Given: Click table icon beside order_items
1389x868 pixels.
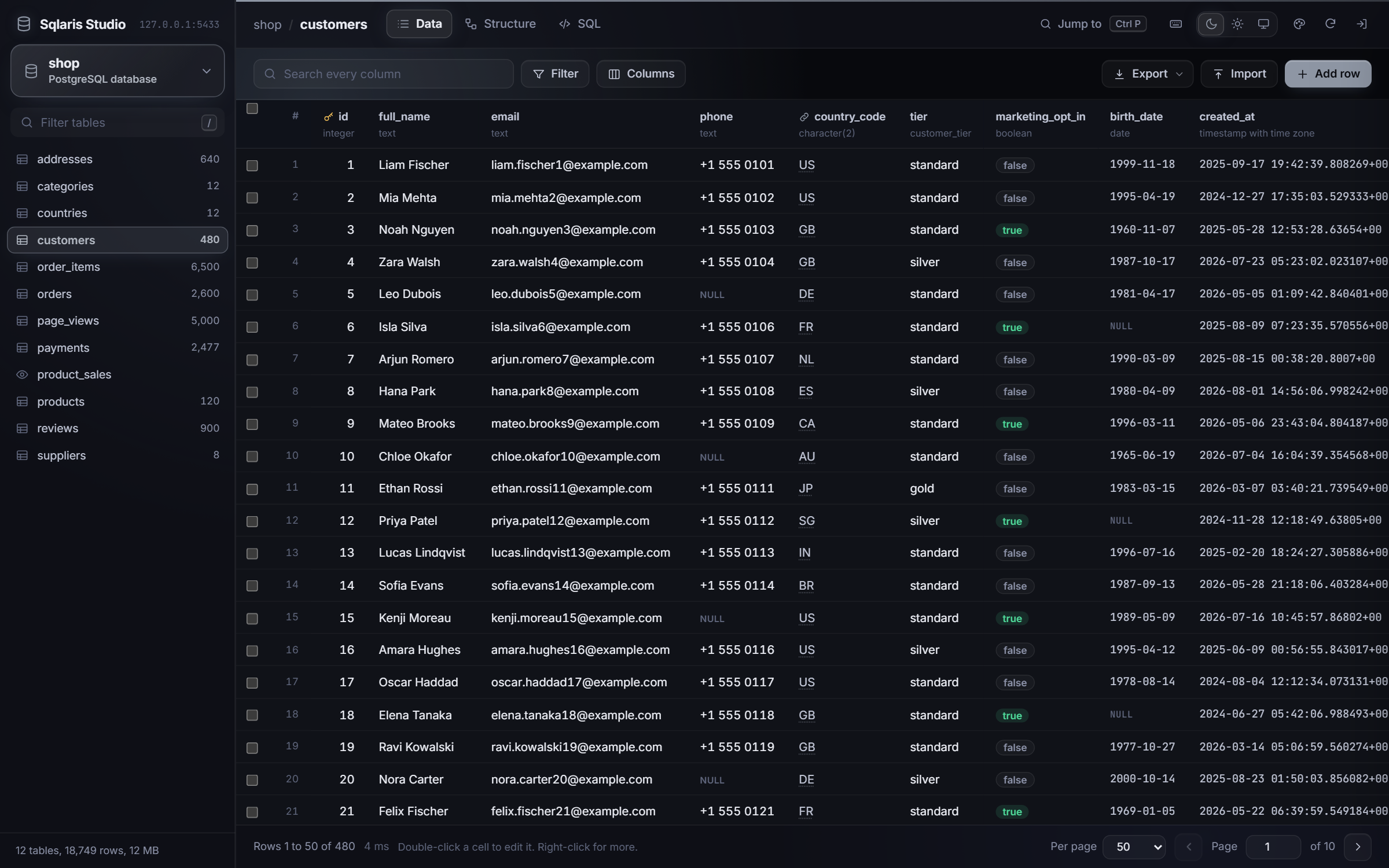Looking at the screenshot, I should pos(23,267).
